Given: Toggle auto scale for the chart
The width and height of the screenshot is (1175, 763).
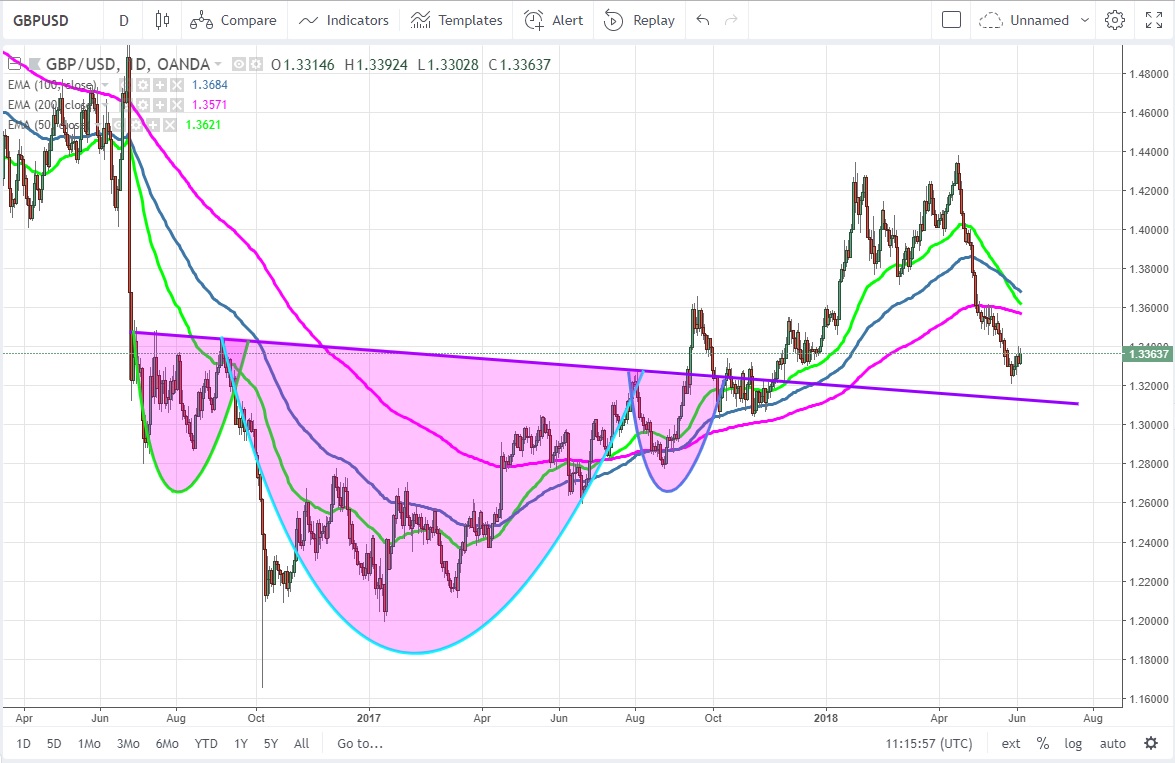Looking at the screenshot, I should pos(1112,743).
